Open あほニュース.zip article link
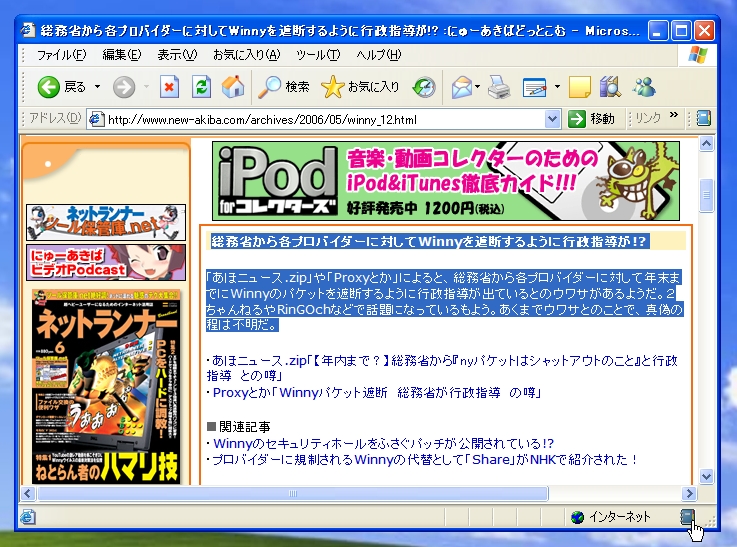The width and height of the screenshot is (737, 547). click(x=442, y=368)
